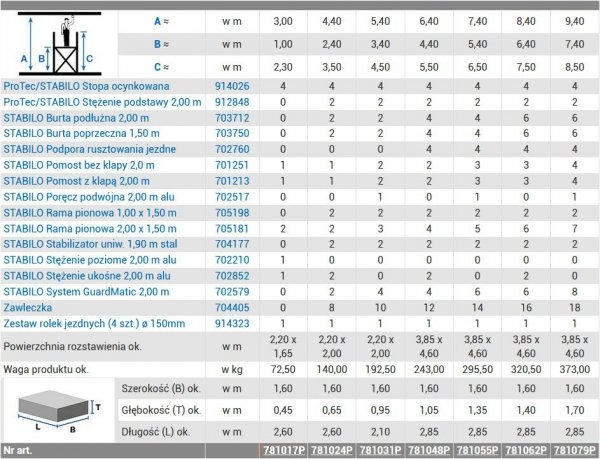Image resolution: width=600 pixels, height=459 pixels.
Task: Click the 'A ≈' working height label
Action: (161, 22)
